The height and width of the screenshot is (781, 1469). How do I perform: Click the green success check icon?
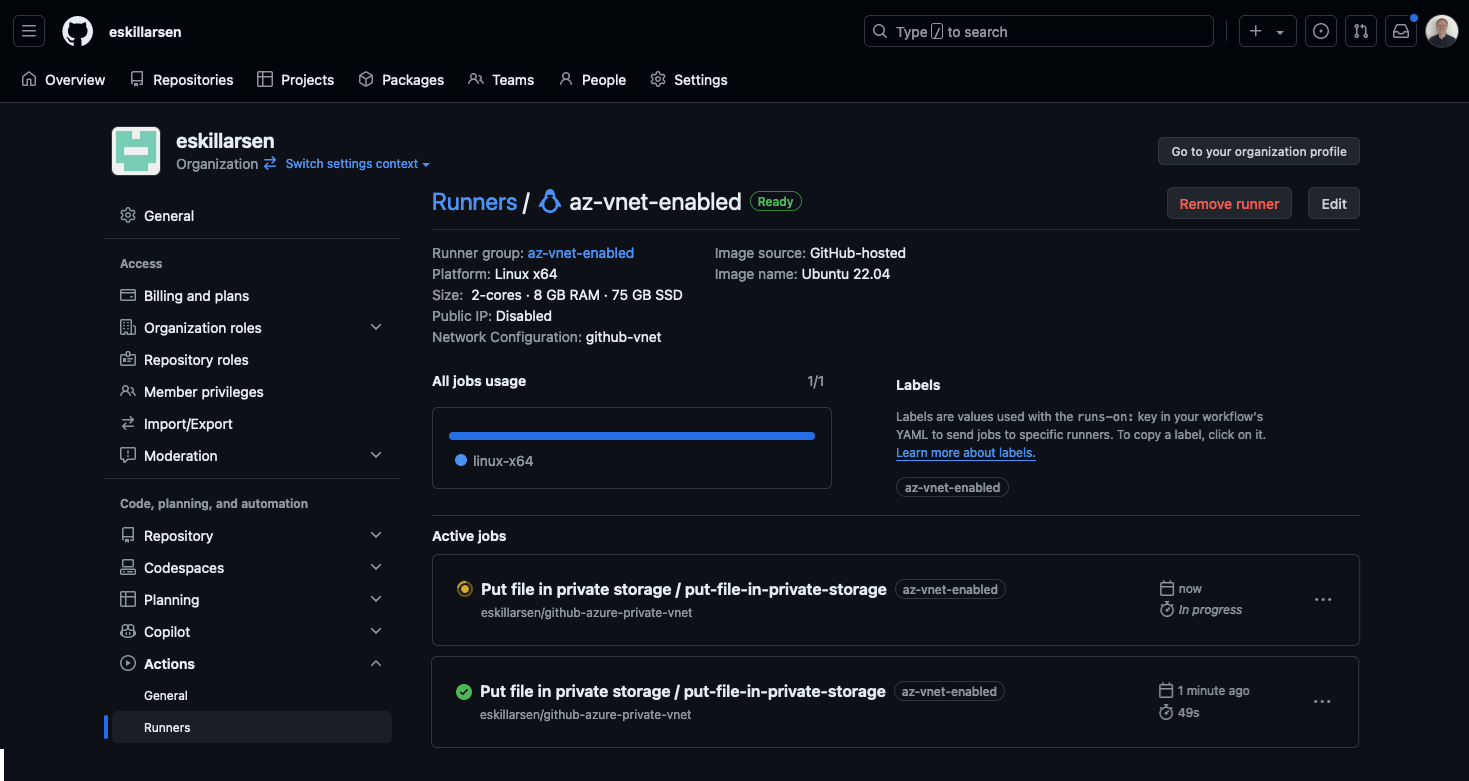[463, 691]
